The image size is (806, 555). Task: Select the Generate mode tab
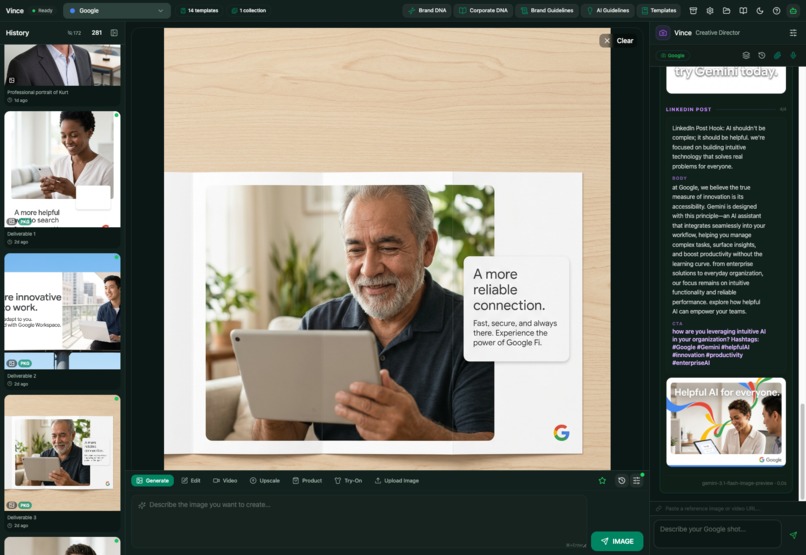pos(152,480)
